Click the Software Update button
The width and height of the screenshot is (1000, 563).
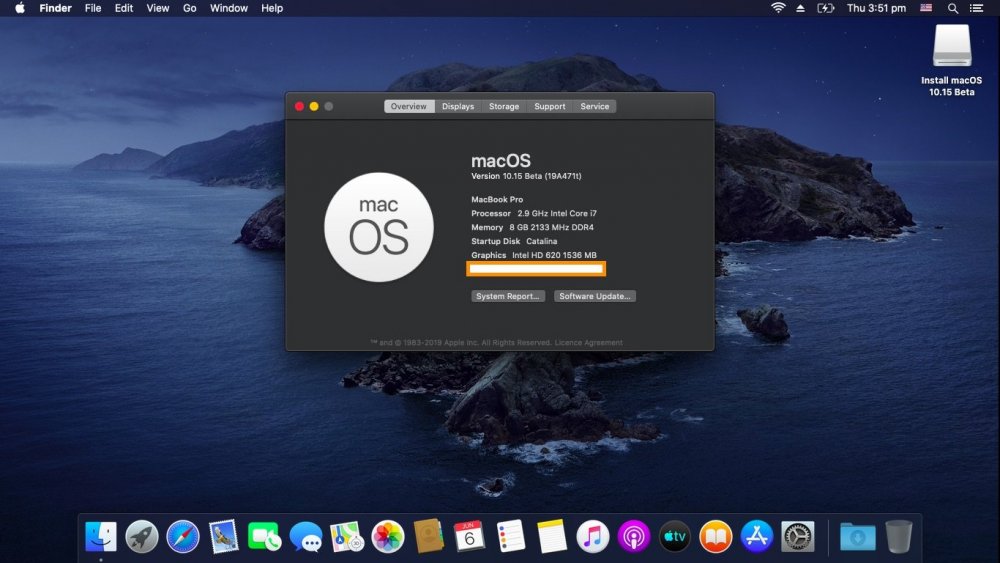[x=595, y=296]
